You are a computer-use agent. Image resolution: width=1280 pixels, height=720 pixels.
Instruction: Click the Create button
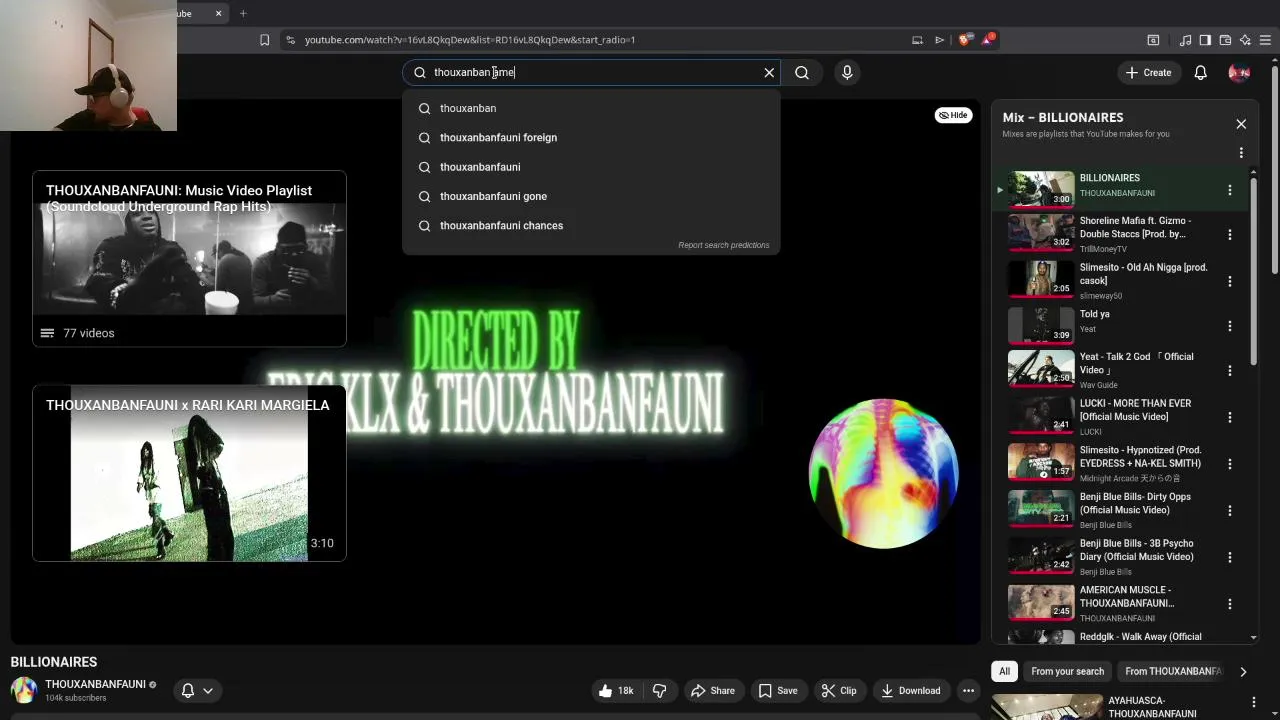pyautogui.click(x=1148, y=72)
